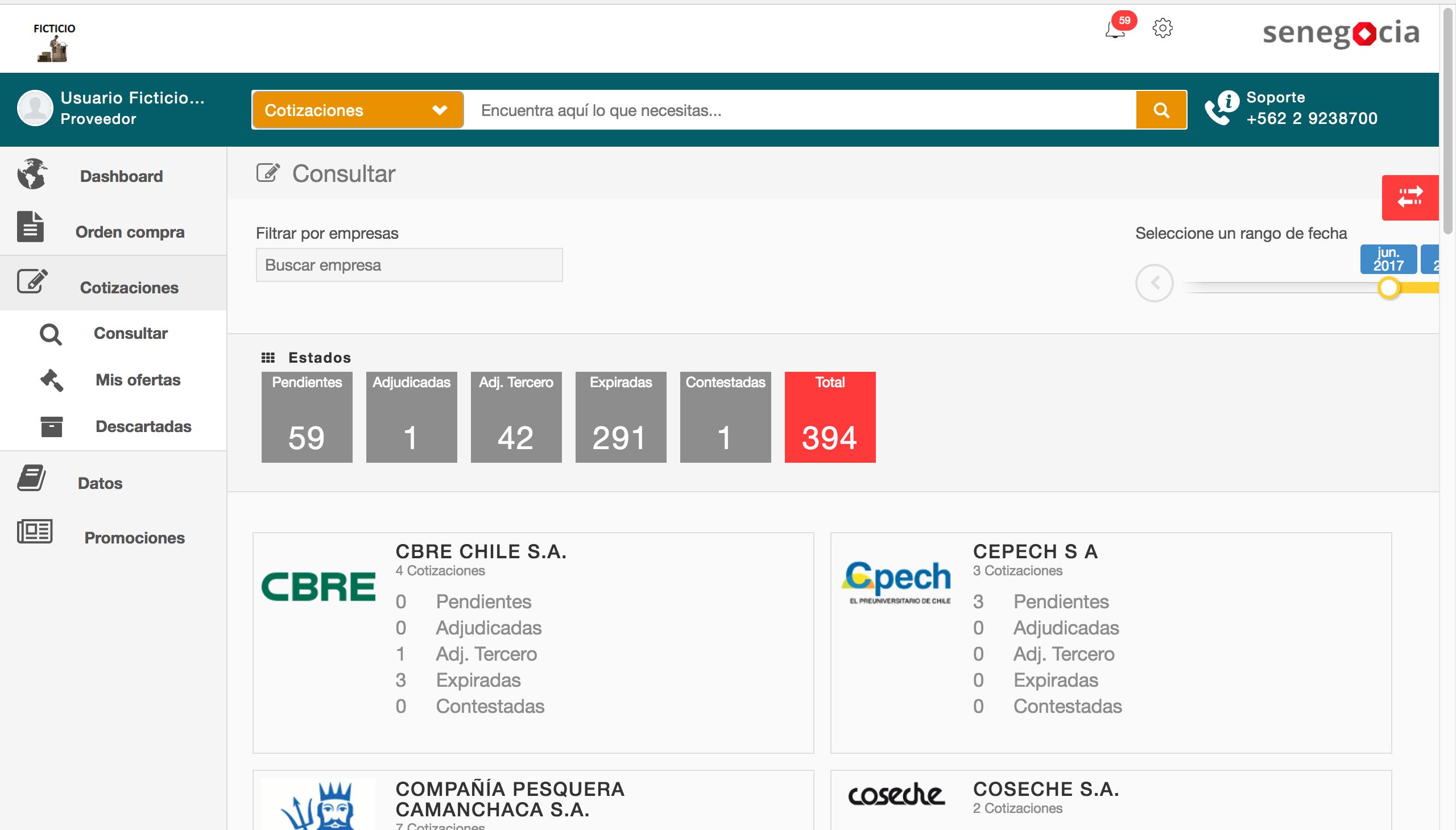Click the Cotizaciones edit icon in sidebar
Viewport: 1456px width, 830px height.
point(32,281)
